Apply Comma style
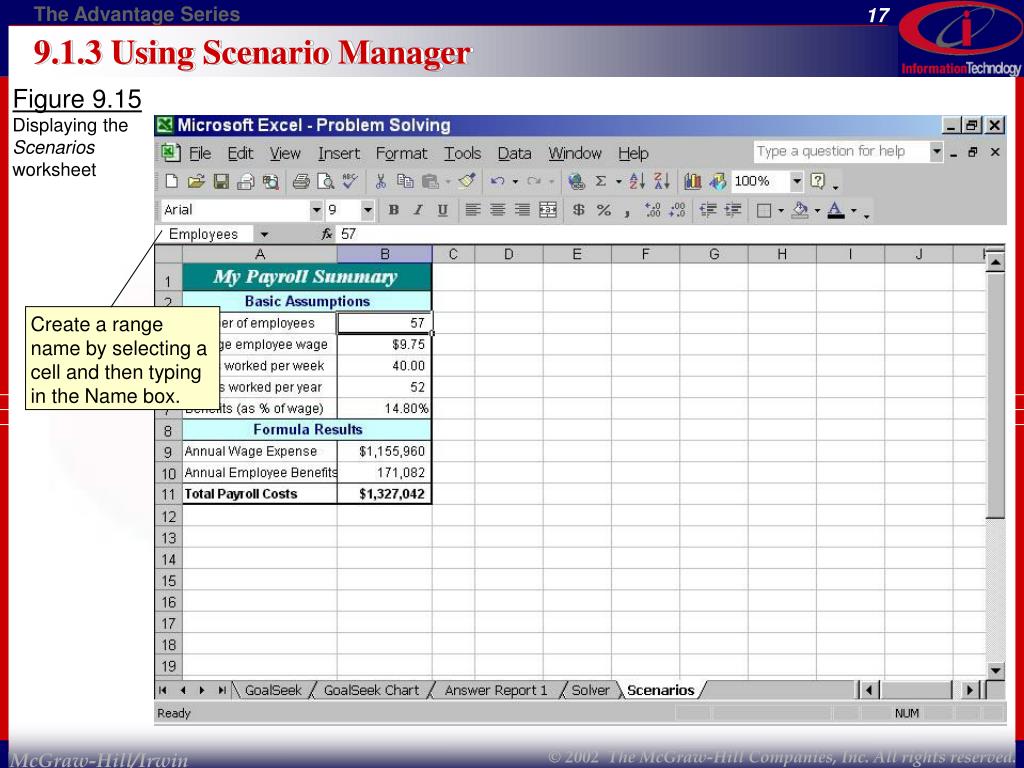The image size is (1024, 768). click(627, 212)
